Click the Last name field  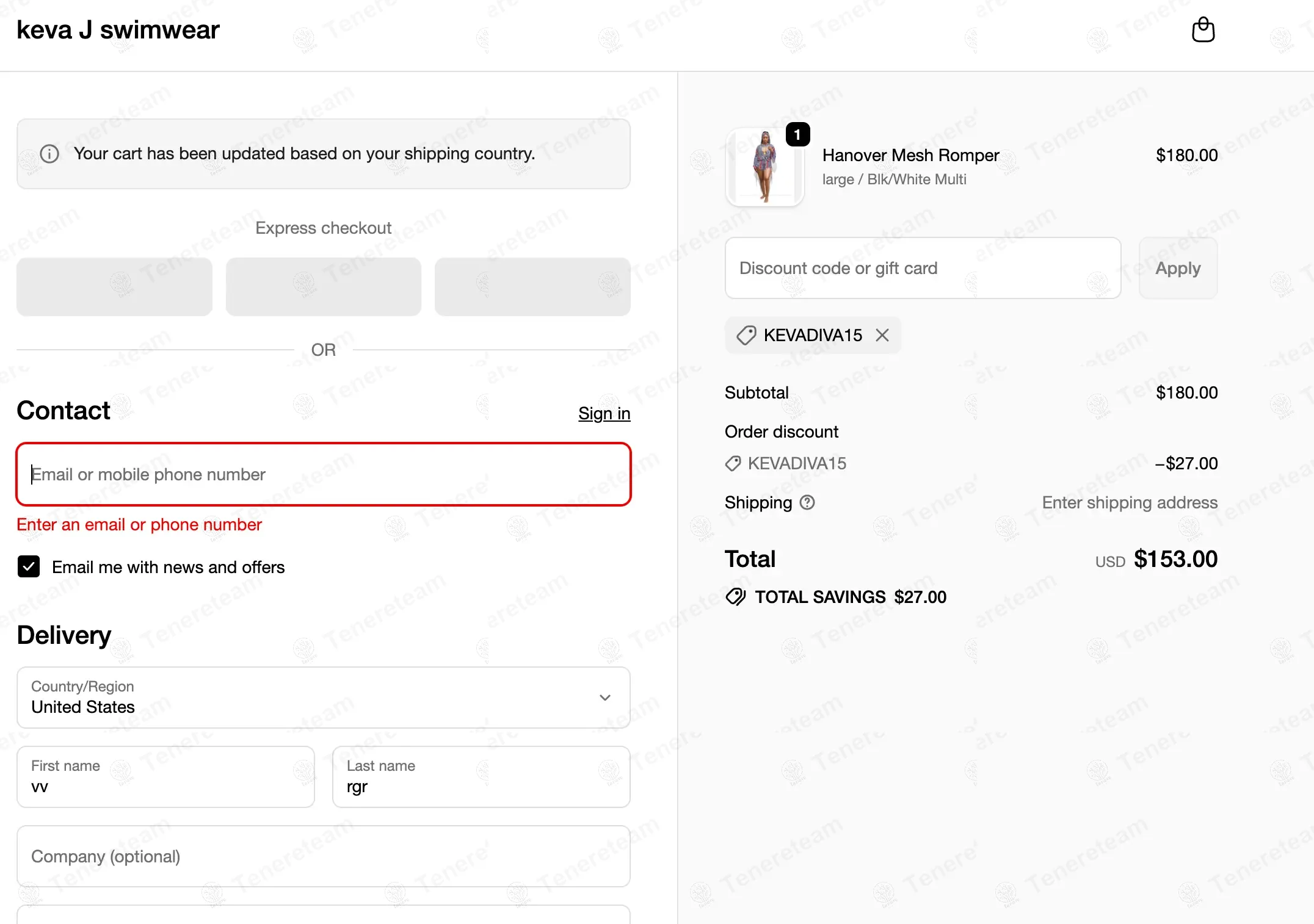pyautogui.click(x=481, y=777)
